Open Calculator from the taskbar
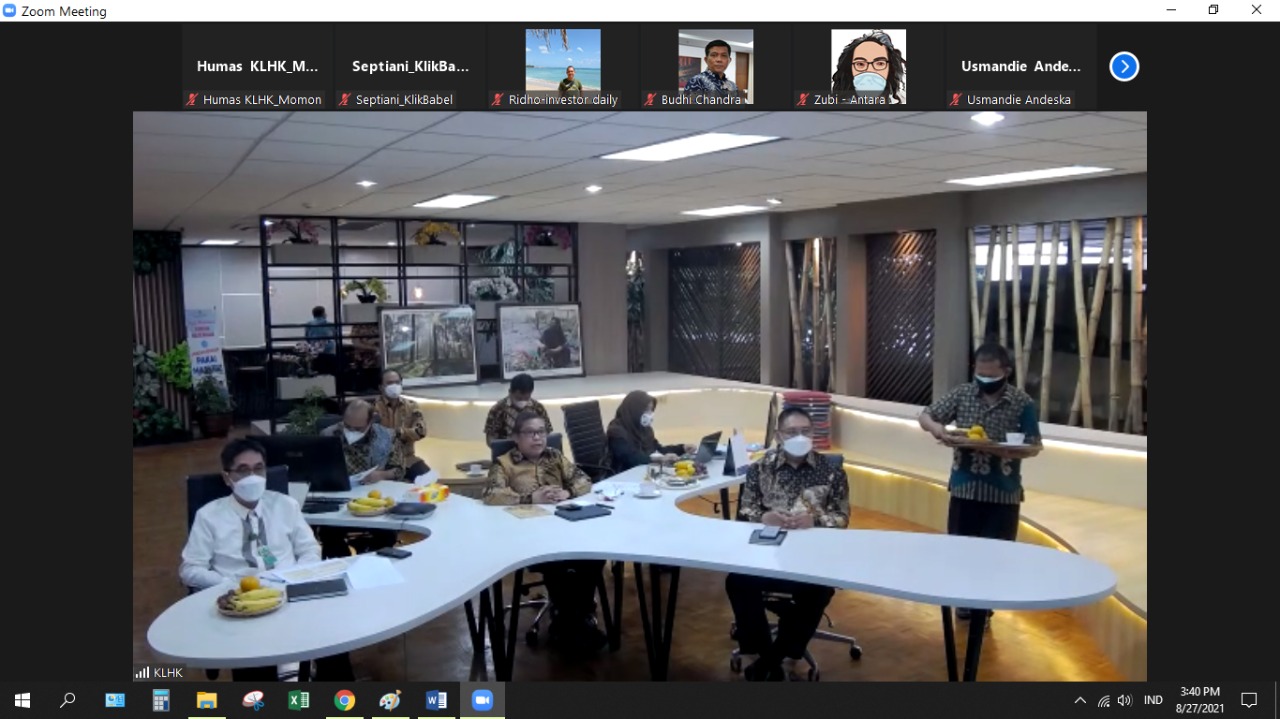This screenshot has height=719, width=1280. (x=161, y=700)
